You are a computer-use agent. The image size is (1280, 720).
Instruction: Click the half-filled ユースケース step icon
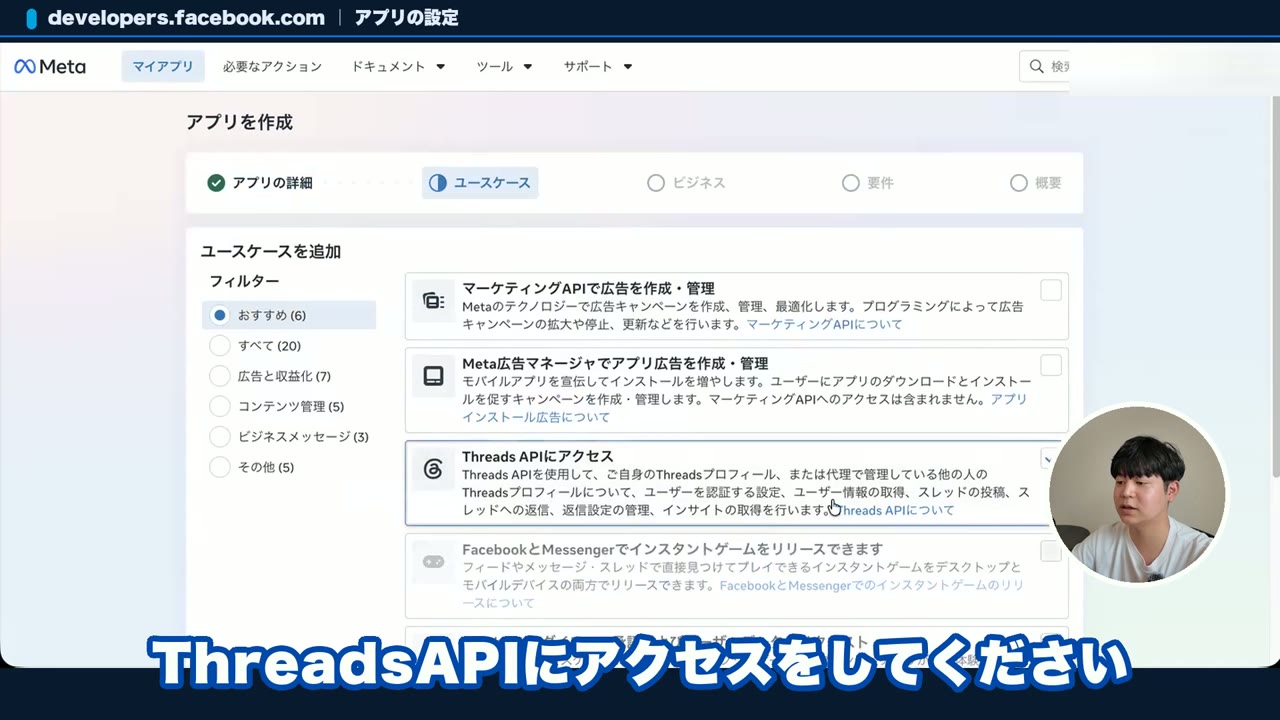point(438,183)
